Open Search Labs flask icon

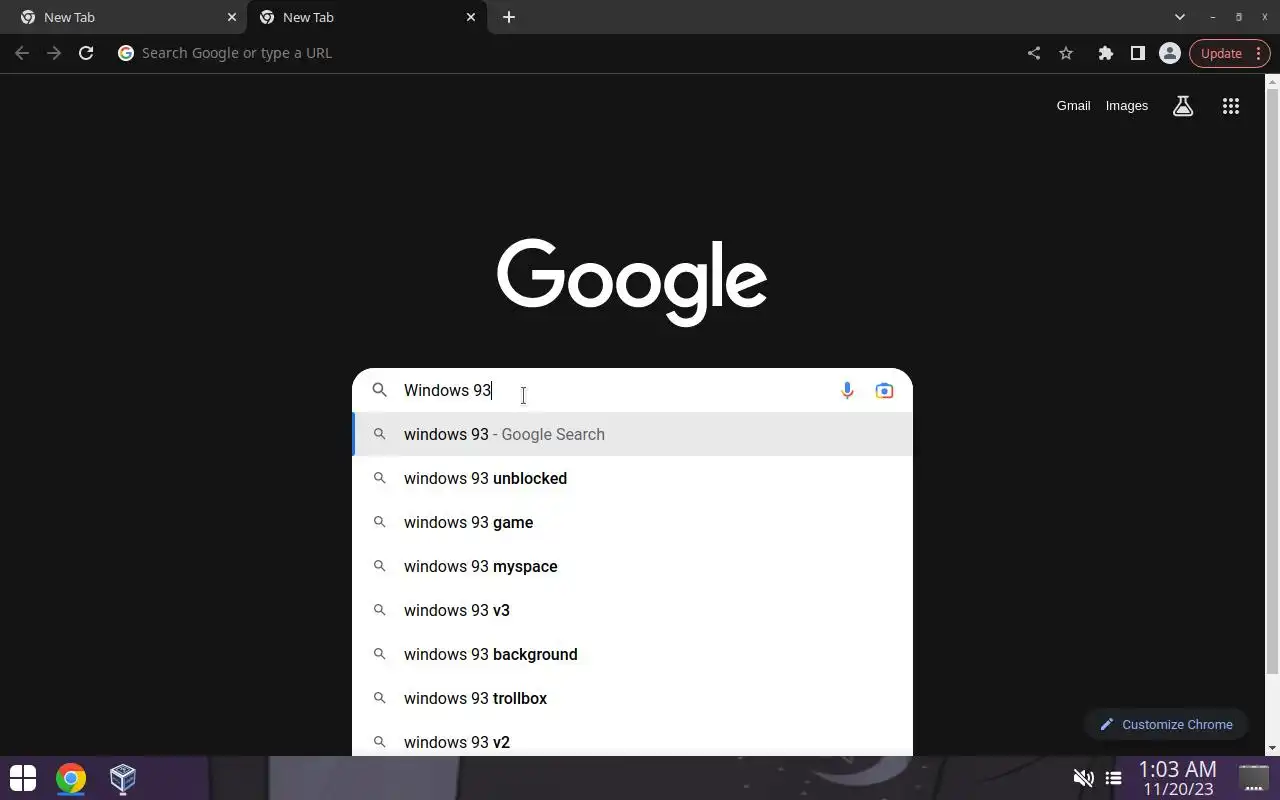(x=1183, y=106)
